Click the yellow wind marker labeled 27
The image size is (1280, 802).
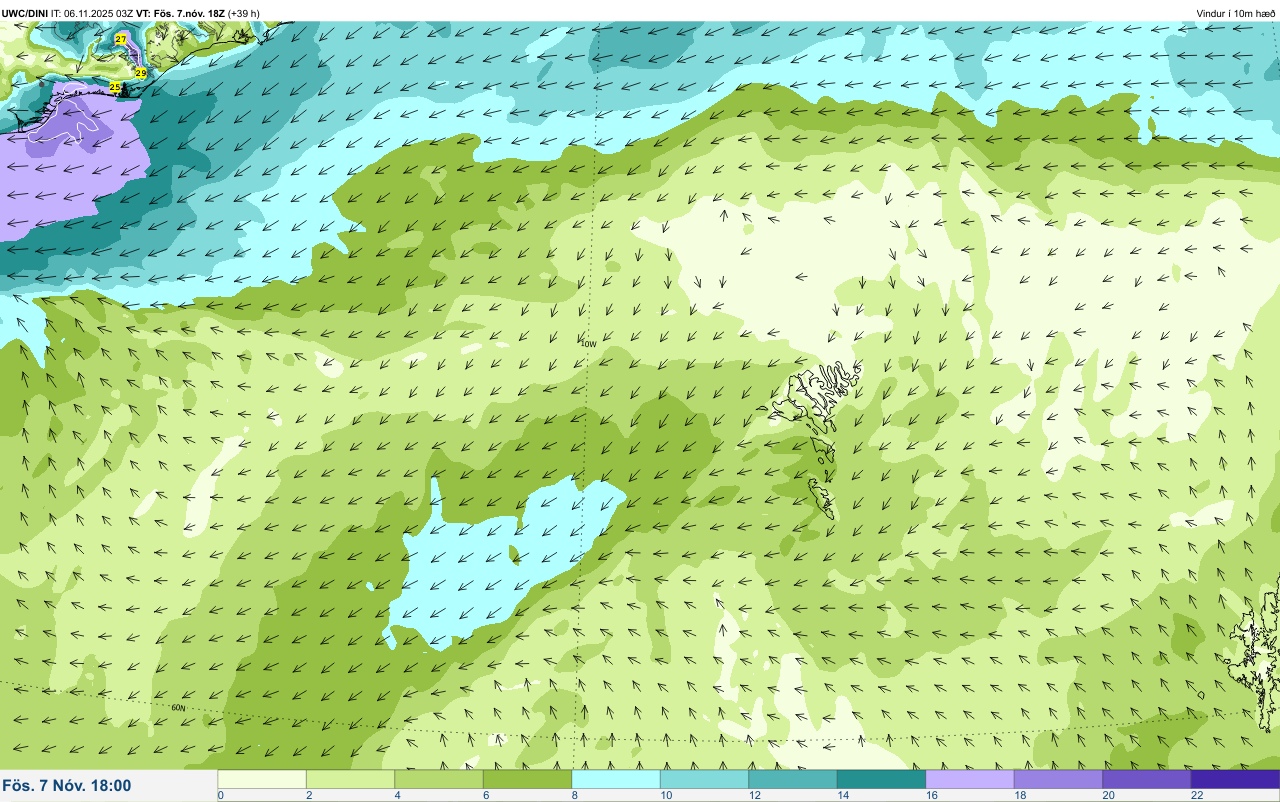pyautogui.click(x=121, y=39)
